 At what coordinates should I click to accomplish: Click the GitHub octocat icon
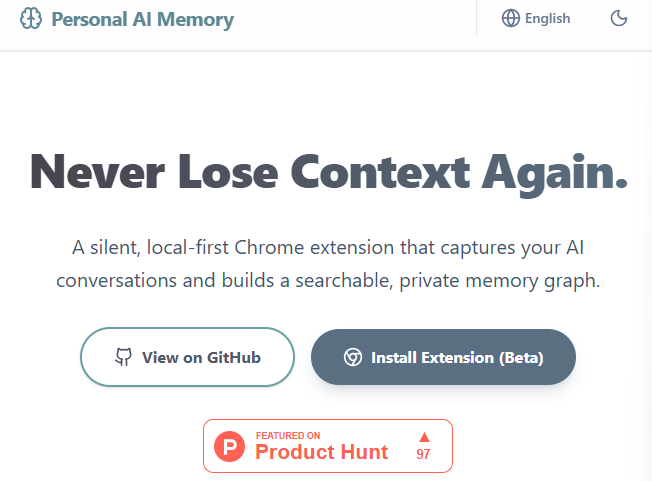tap(124, 357)
